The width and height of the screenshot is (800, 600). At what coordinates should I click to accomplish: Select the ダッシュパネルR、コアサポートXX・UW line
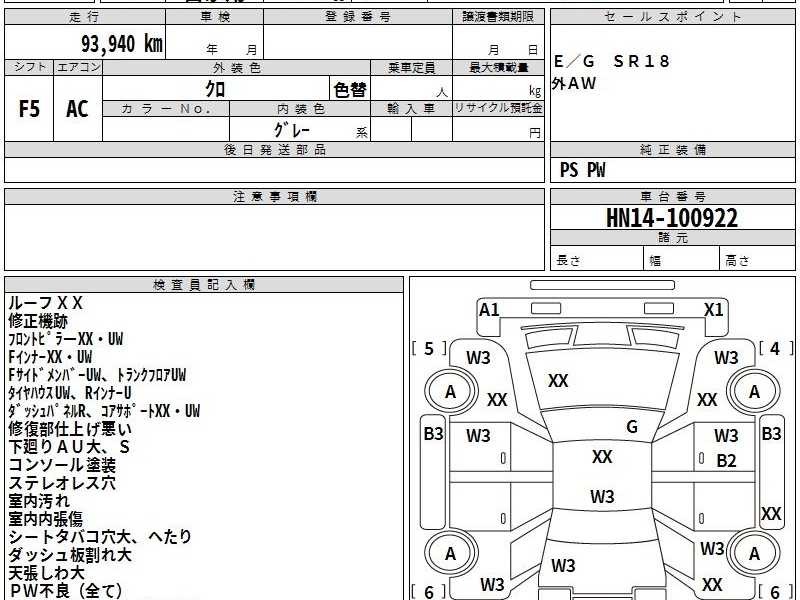pos(104,411)
